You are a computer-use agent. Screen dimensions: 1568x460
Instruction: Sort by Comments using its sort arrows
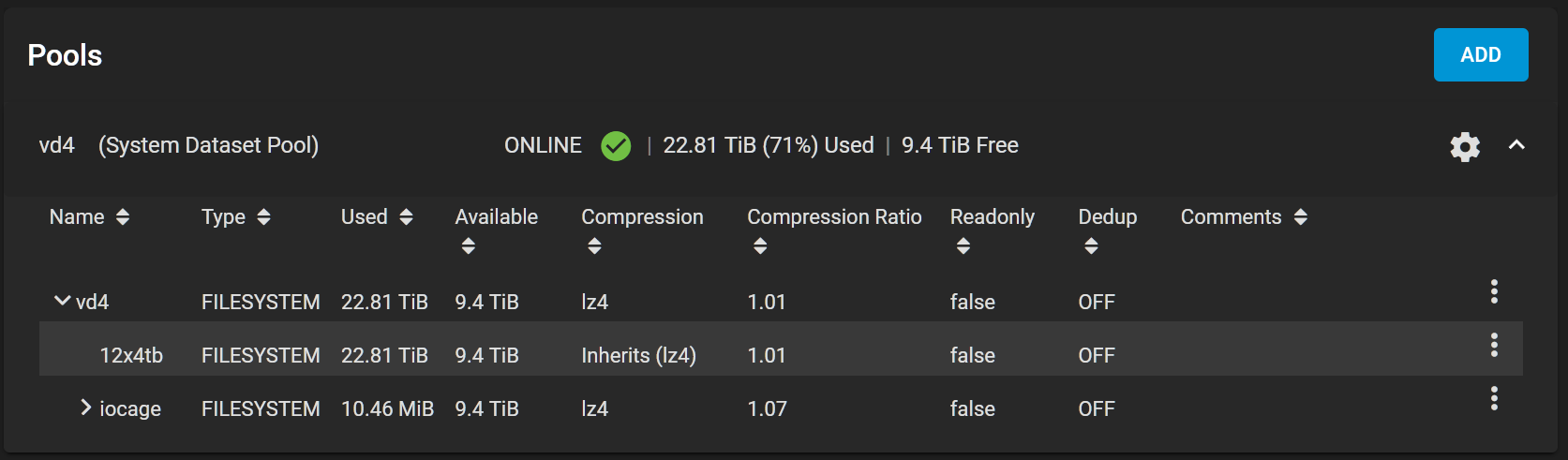click(1300, 217)
